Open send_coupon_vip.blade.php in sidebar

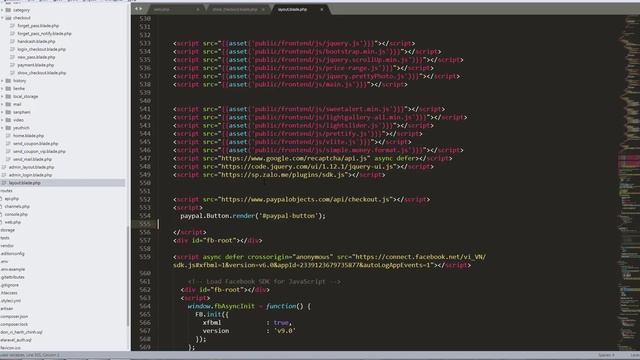tap(39, 151)
